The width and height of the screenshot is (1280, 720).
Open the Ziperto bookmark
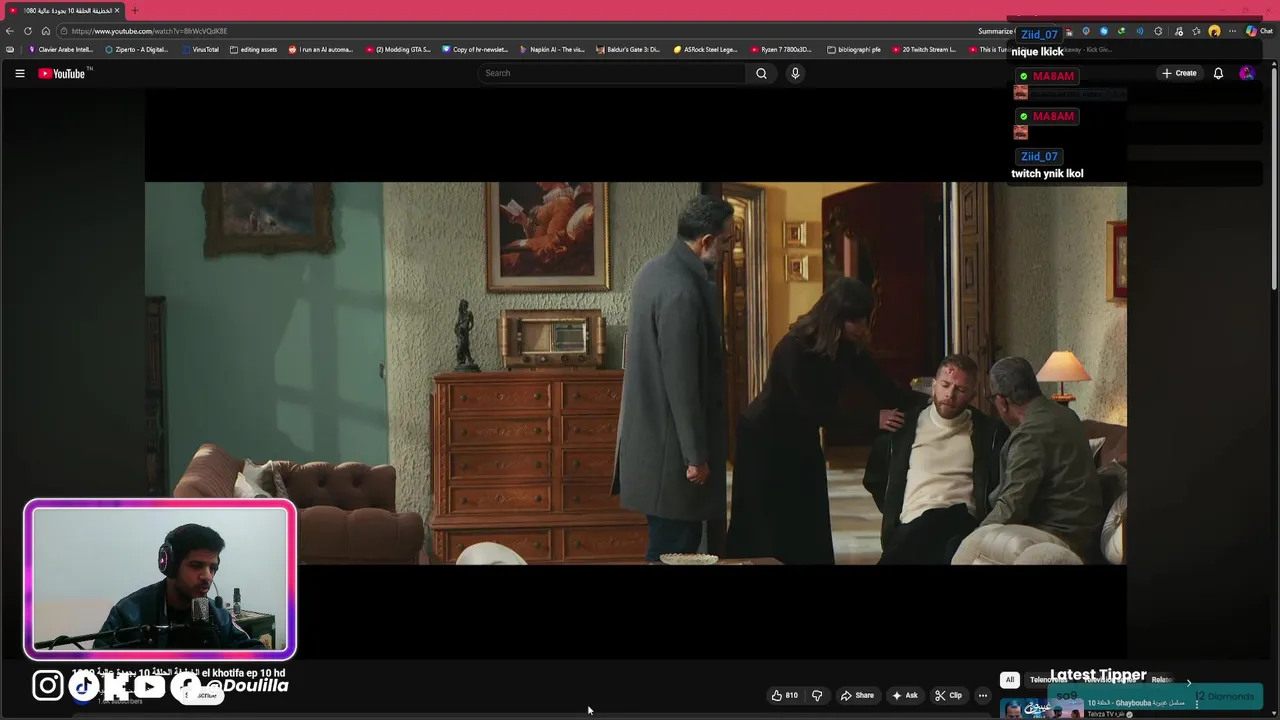[x=137, y=49]
